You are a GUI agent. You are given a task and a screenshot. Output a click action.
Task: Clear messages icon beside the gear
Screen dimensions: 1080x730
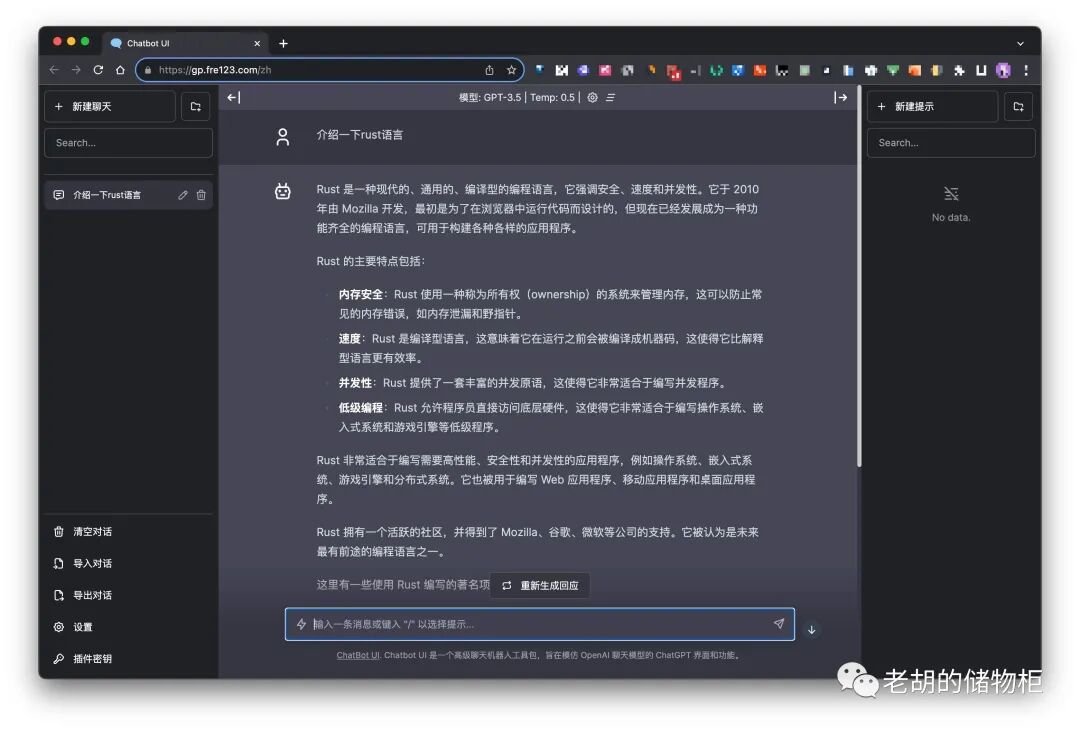click(x=610, y=98)
